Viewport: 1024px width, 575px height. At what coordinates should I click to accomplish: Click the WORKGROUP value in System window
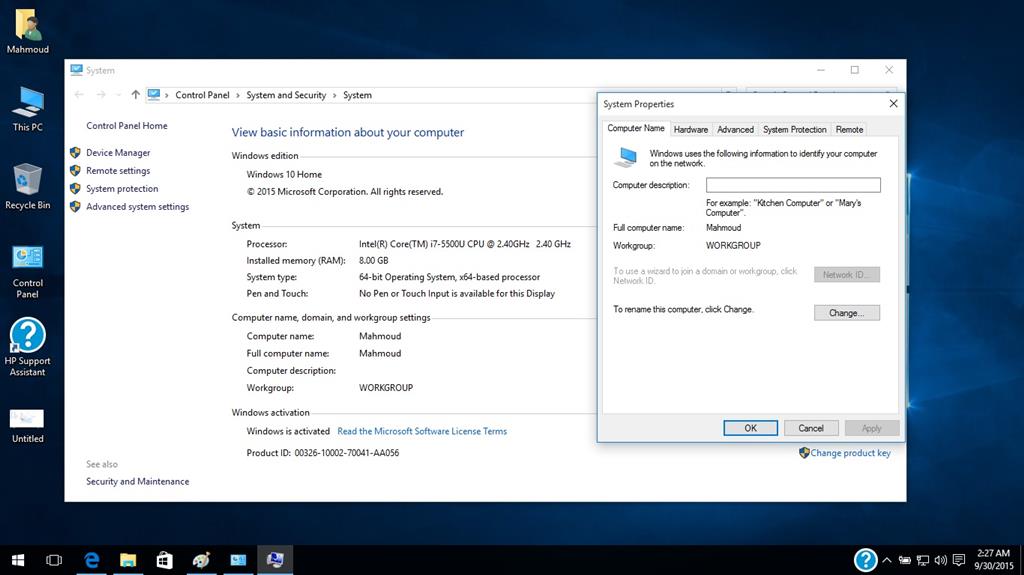(386, 387)
